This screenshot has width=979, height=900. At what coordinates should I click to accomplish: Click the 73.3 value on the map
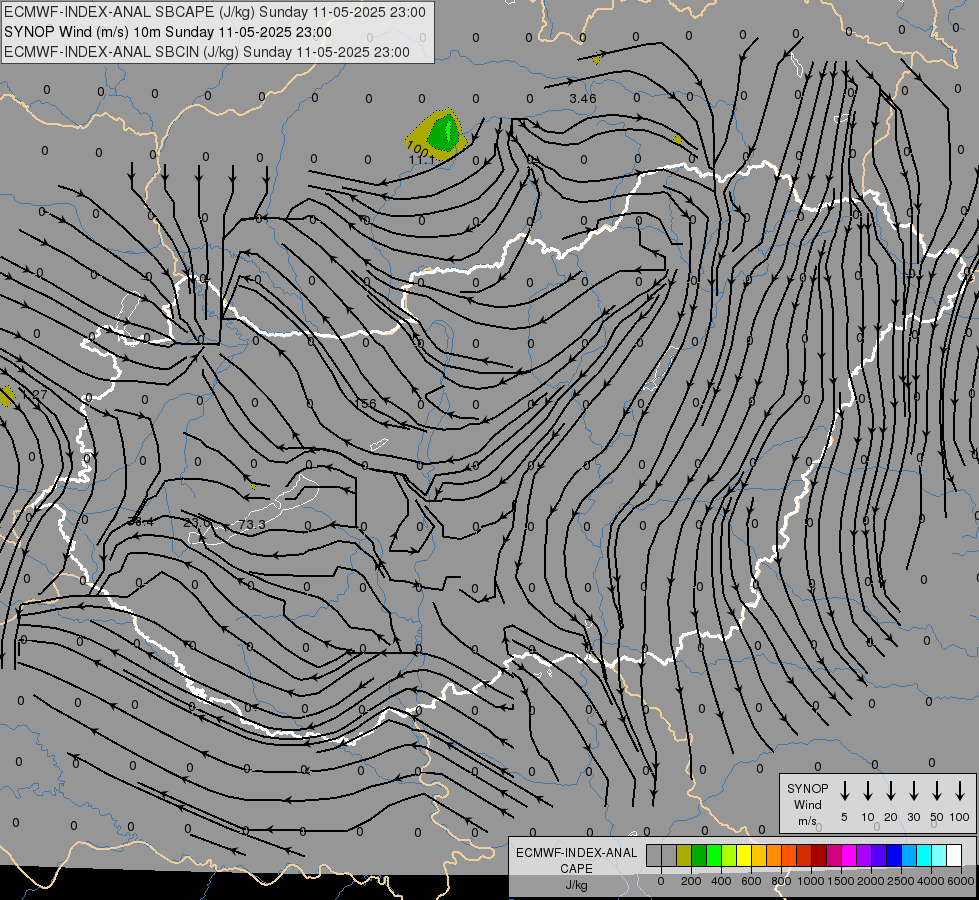[252, 524]
